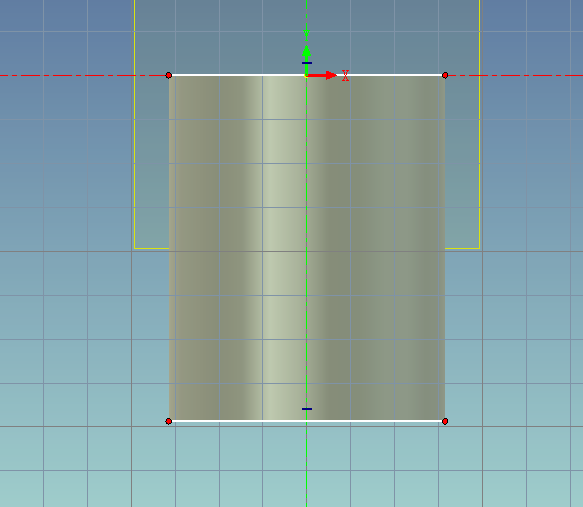This screenshot has width=583, height=507.
Task: Select the red X axis arrow
Action: (x=322, y=75)
